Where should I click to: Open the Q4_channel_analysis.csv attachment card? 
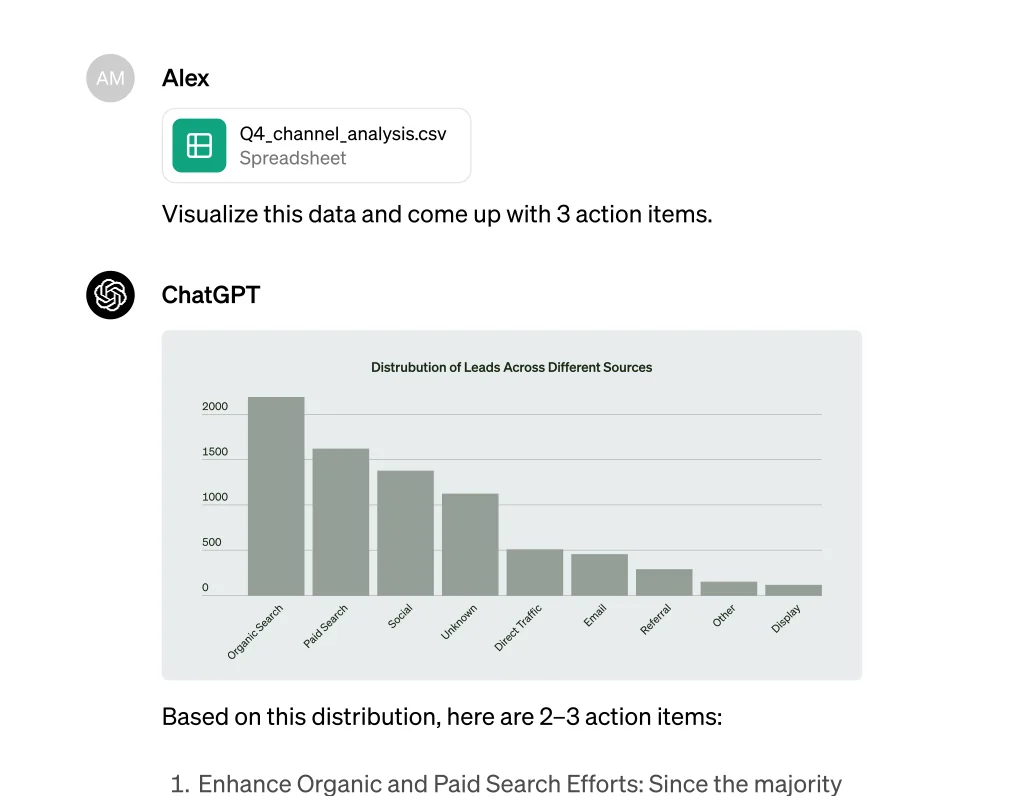[316, 145]
